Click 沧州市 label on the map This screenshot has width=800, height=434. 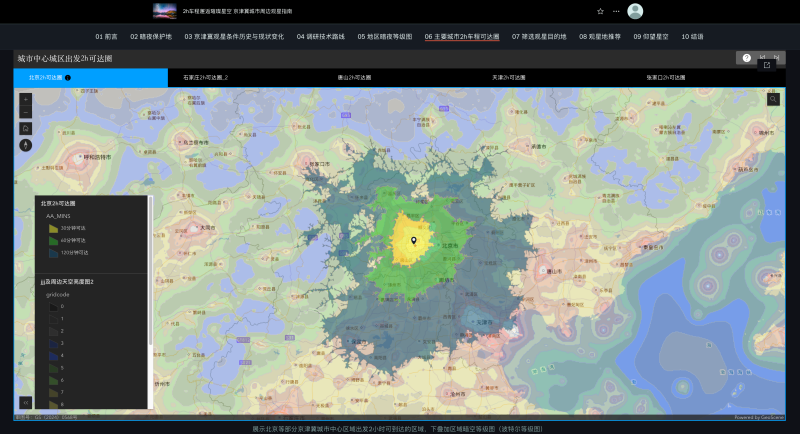pyautogui.click(x=458, y=394)
